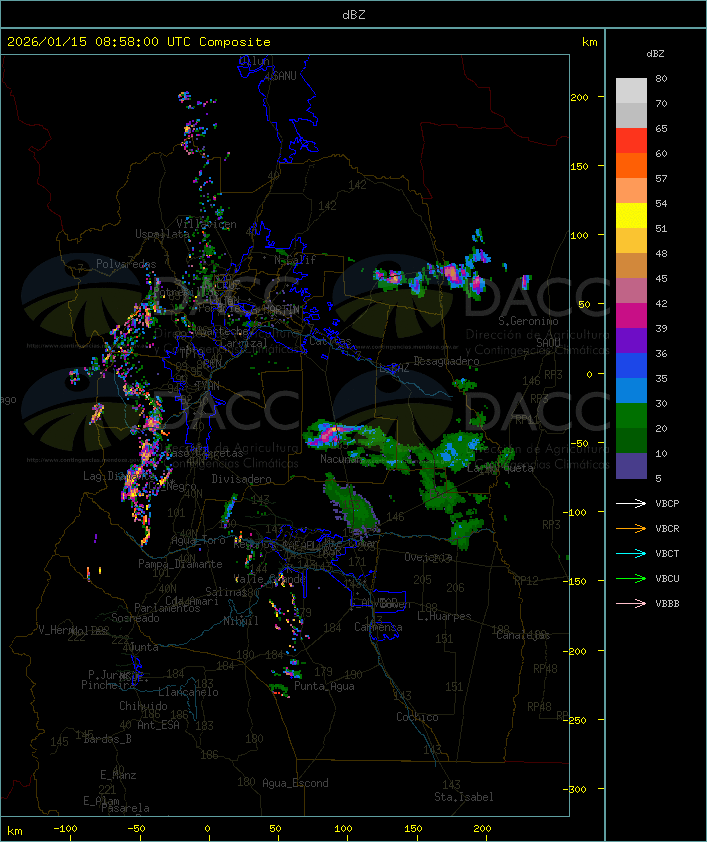Click the pink VBBB arrow icon
Screen dimensions: 707x842
pyautogui.click(x=631, y=603)
